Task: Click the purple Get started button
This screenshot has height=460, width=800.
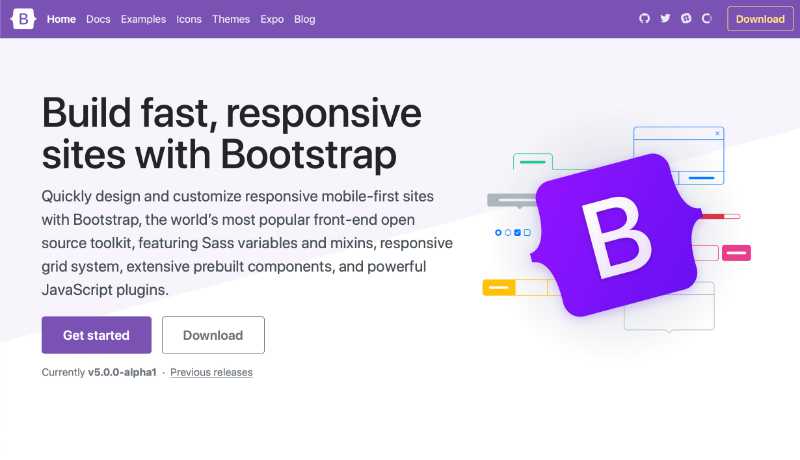Action: (x=96, y=335)
